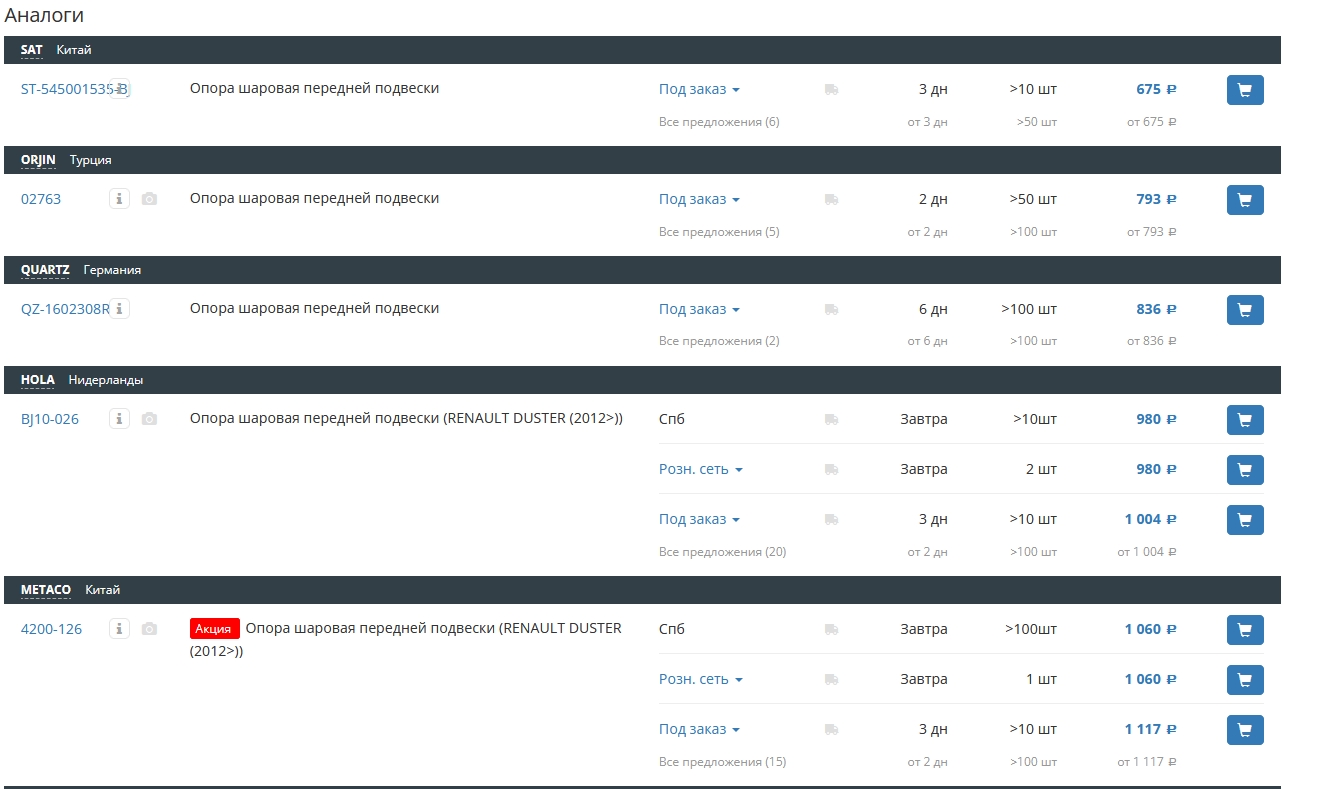Show all 20 offers for HOLA
The image size is (1333, 789).
pos(722,552)
